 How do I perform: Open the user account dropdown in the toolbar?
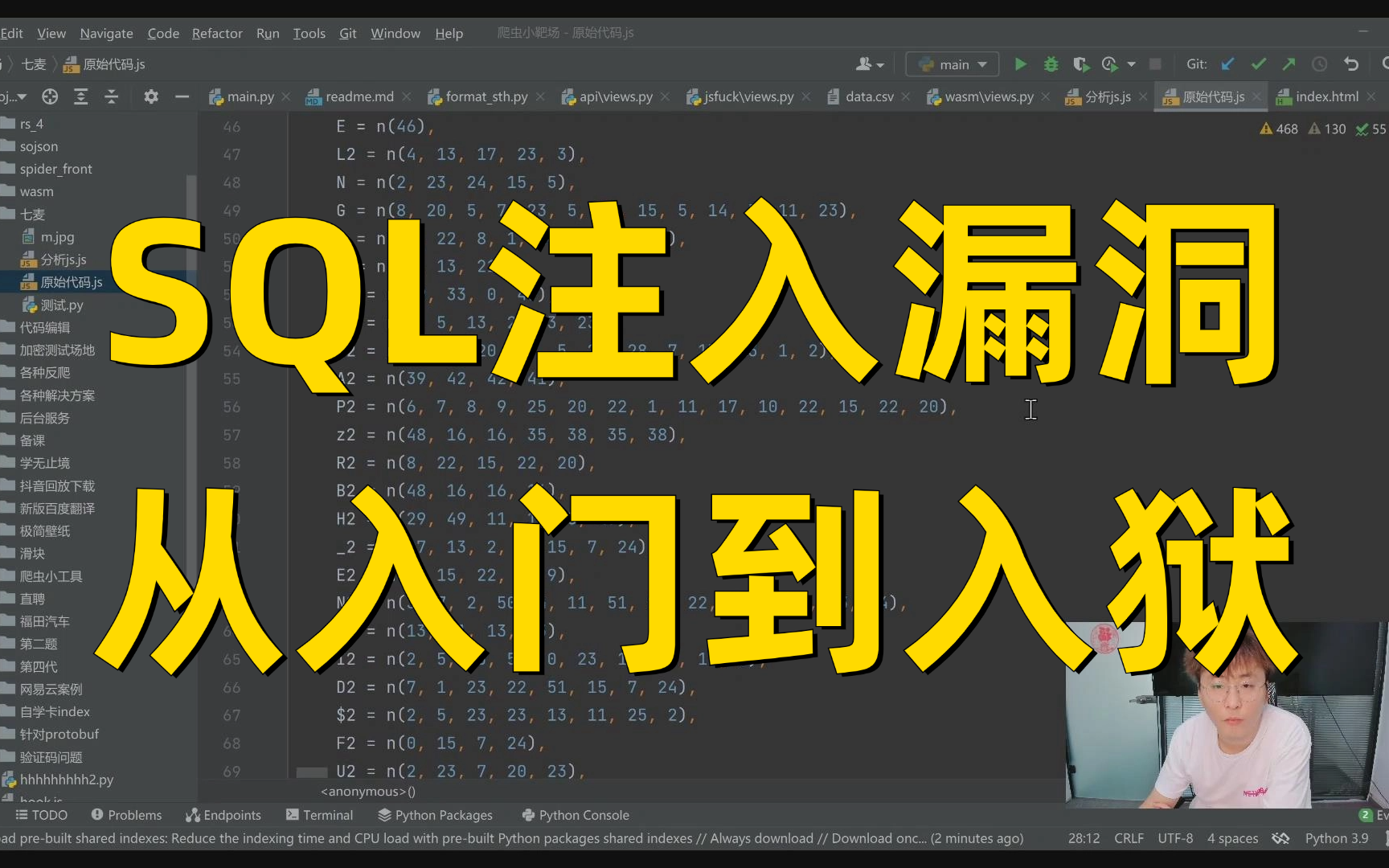(870, 64)
